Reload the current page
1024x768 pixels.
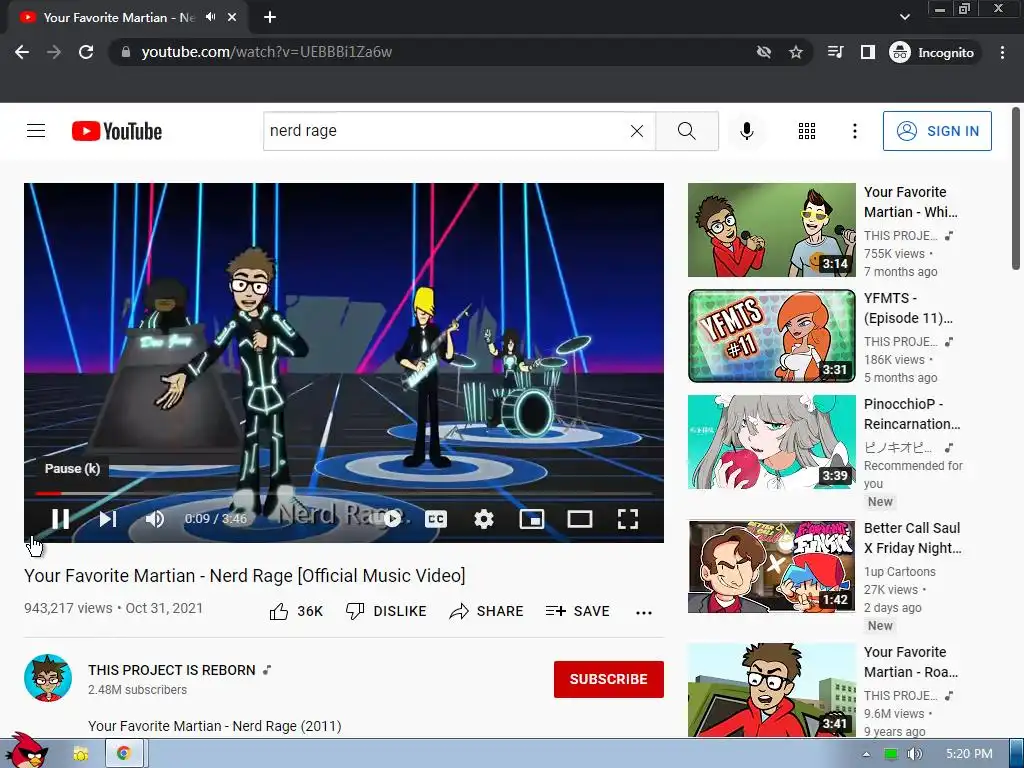point(86,52)
